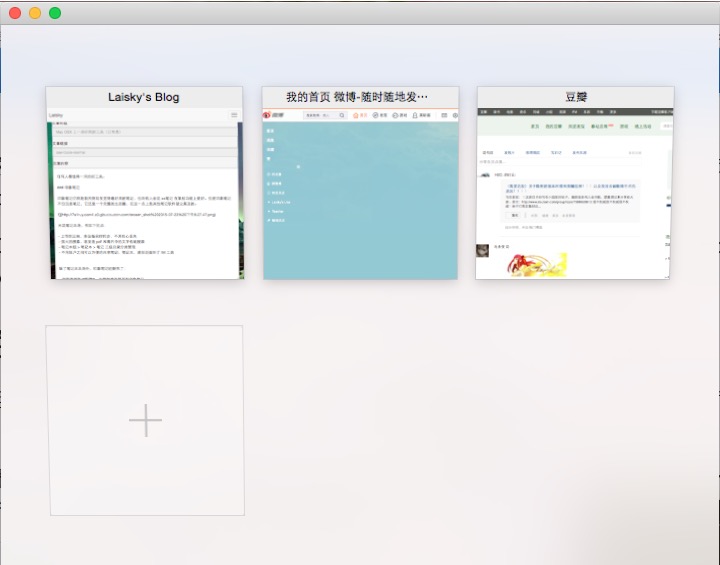Minimize the window using the yellow button
The height and width of the screenshot is (565, 720).
pyautogui.click(x=35, y=13)
